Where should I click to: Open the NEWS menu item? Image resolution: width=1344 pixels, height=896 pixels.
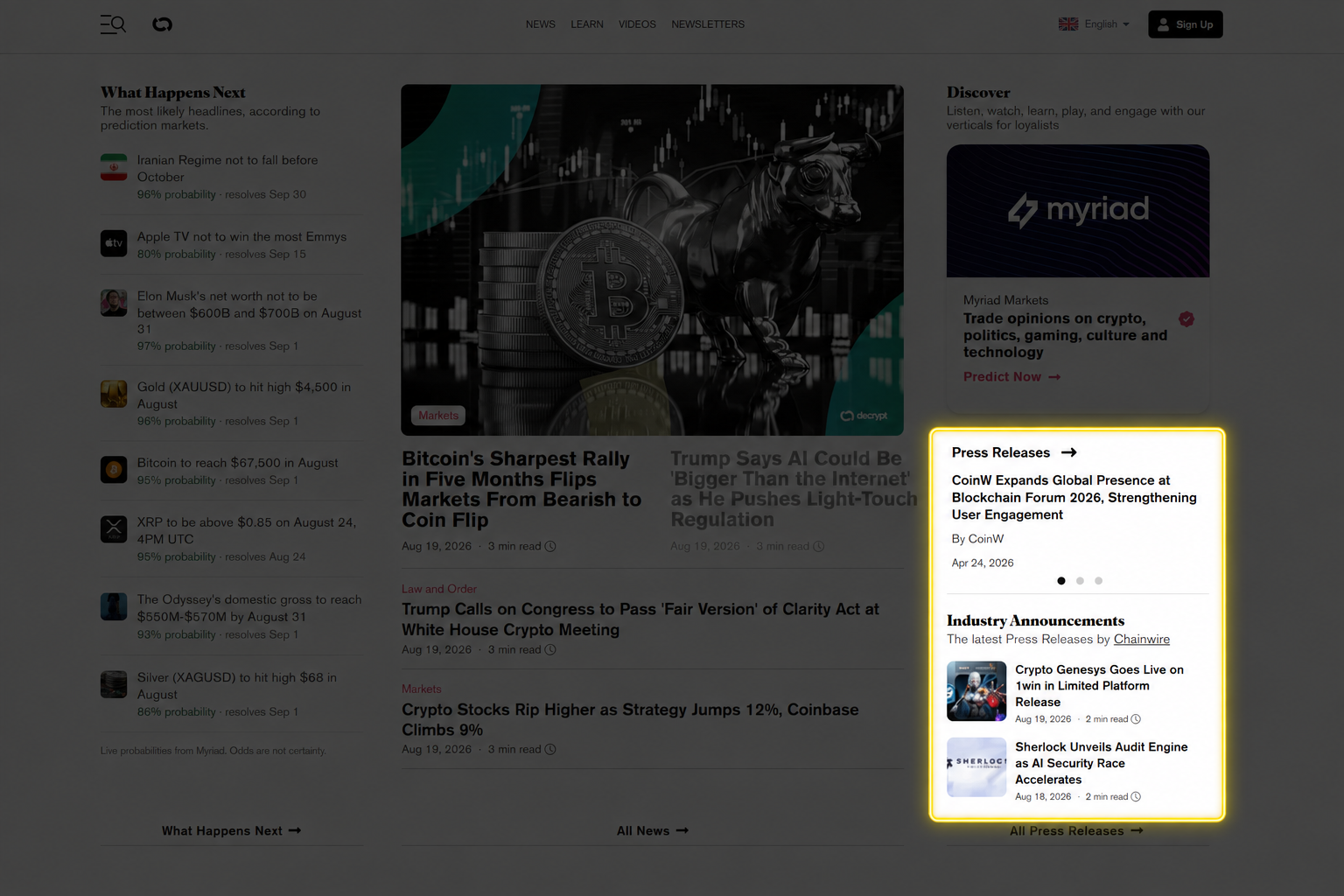tap(540, 24)
